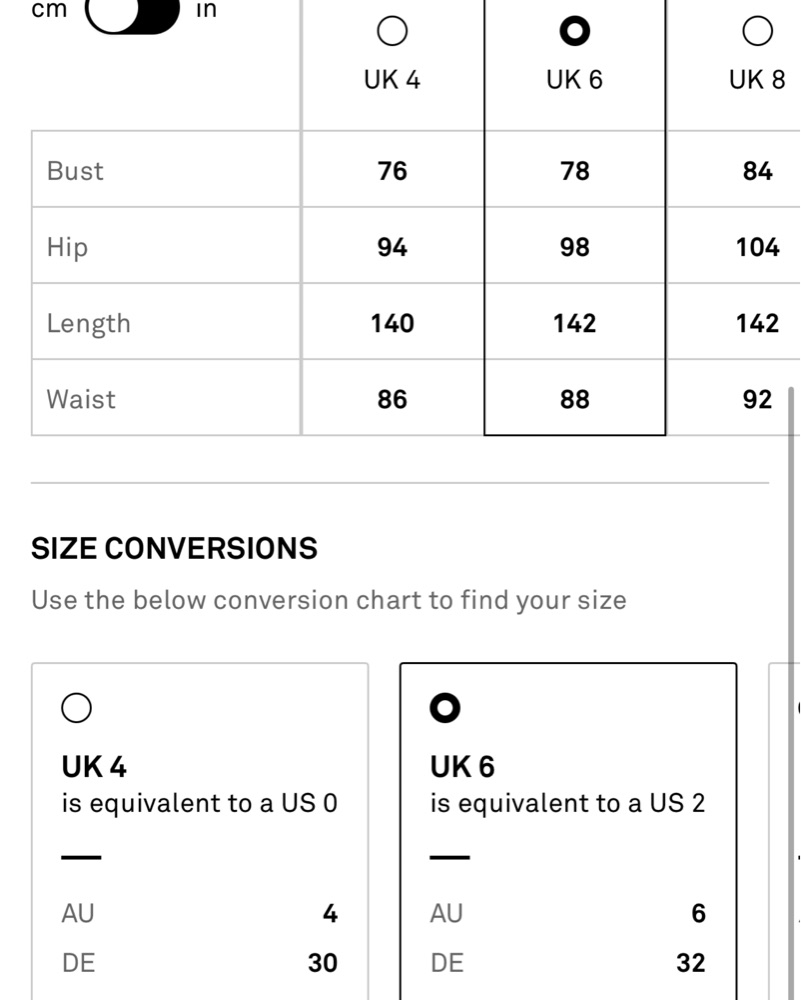This screenshot has width=801, height=1000.
Task: Select the UK 4 radio button in table
Action: [392, 31]
